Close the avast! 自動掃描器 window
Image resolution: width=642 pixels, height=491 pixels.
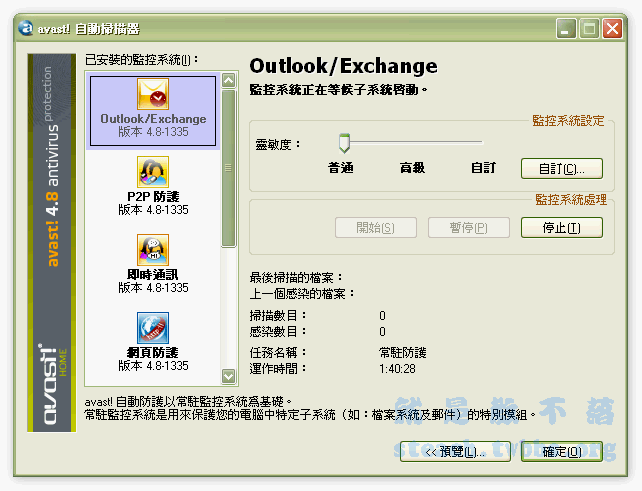(x=613, y=29)
